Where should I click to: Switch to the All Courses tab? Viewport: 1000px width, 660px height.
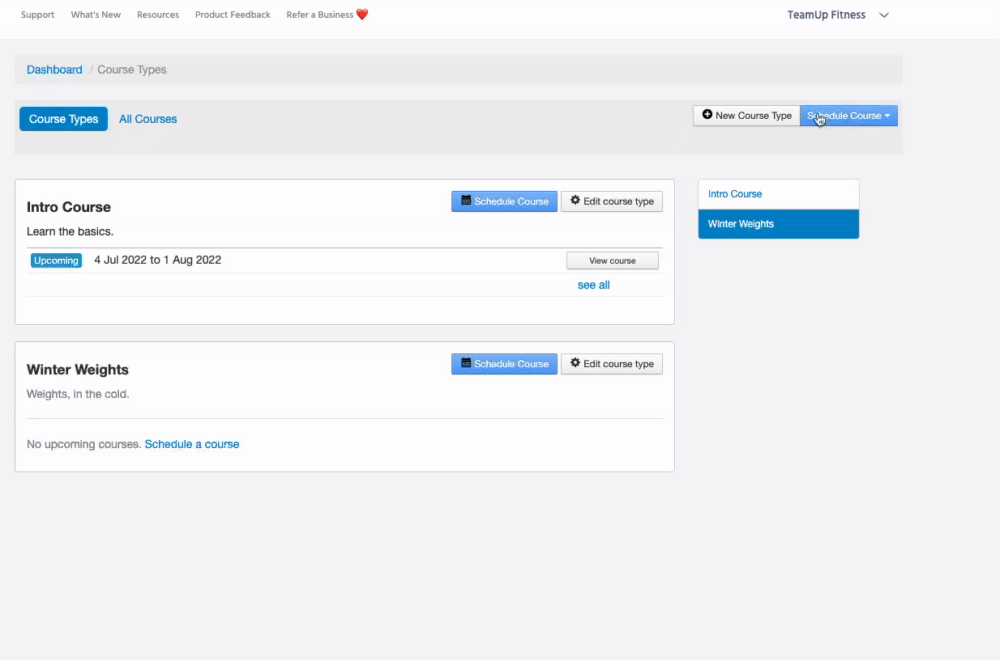click(148, 119)
